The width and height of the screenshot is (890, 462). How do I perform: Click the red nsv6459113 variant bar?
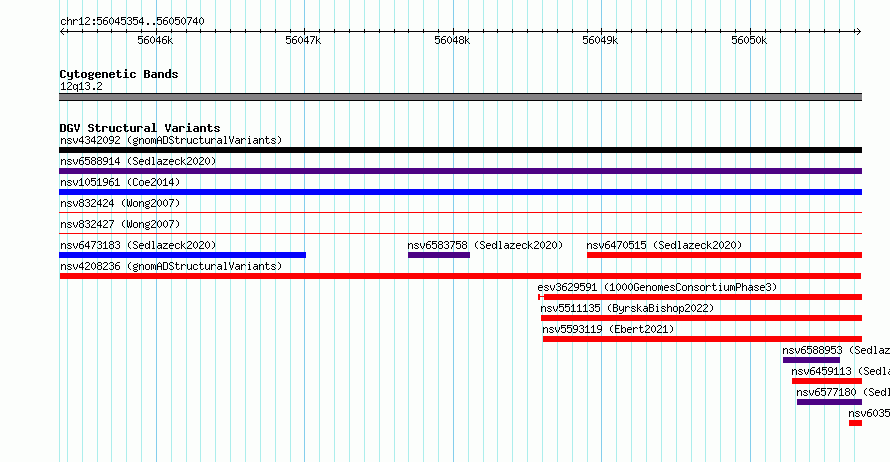pyautogui.click(x=827, y=381)
